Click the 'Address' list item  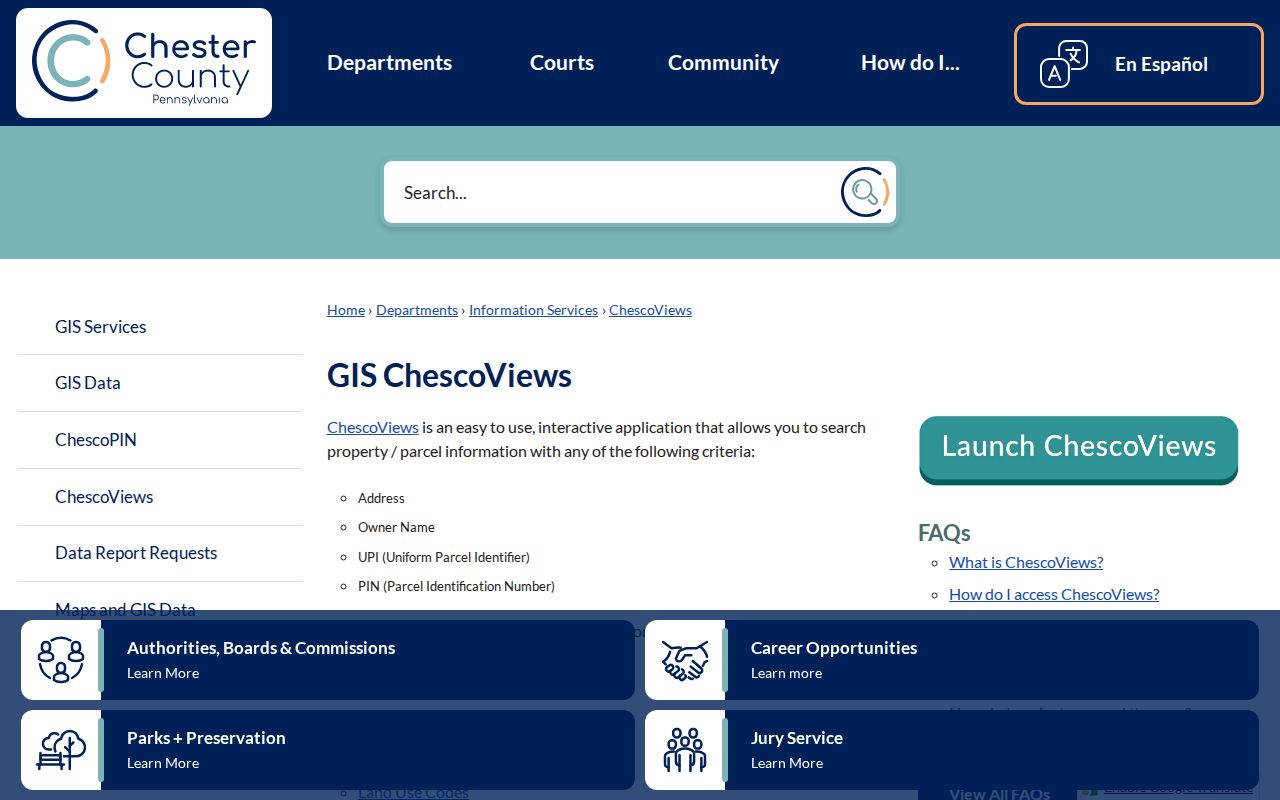381,498
